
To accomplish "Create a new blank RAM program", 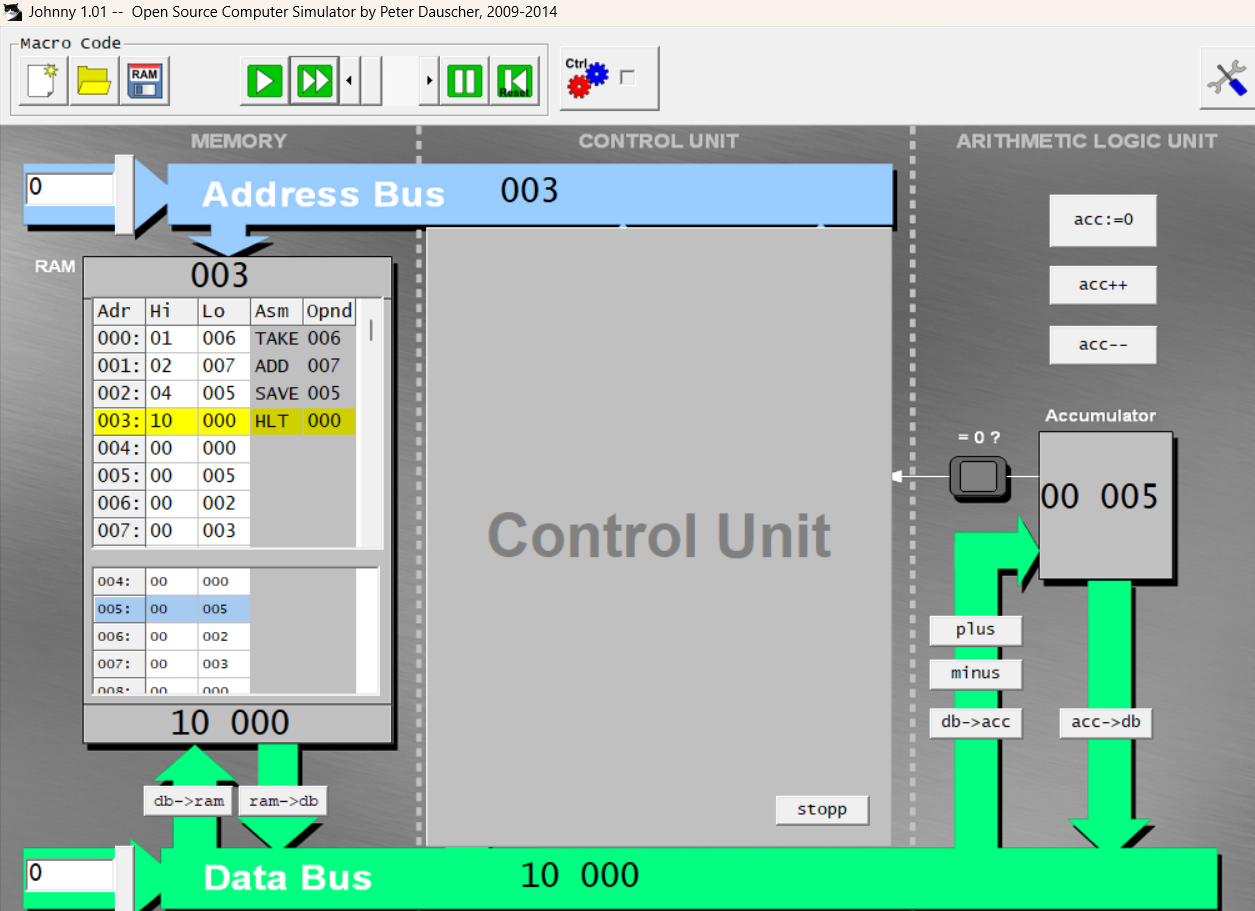I will [x=43, y=80].
